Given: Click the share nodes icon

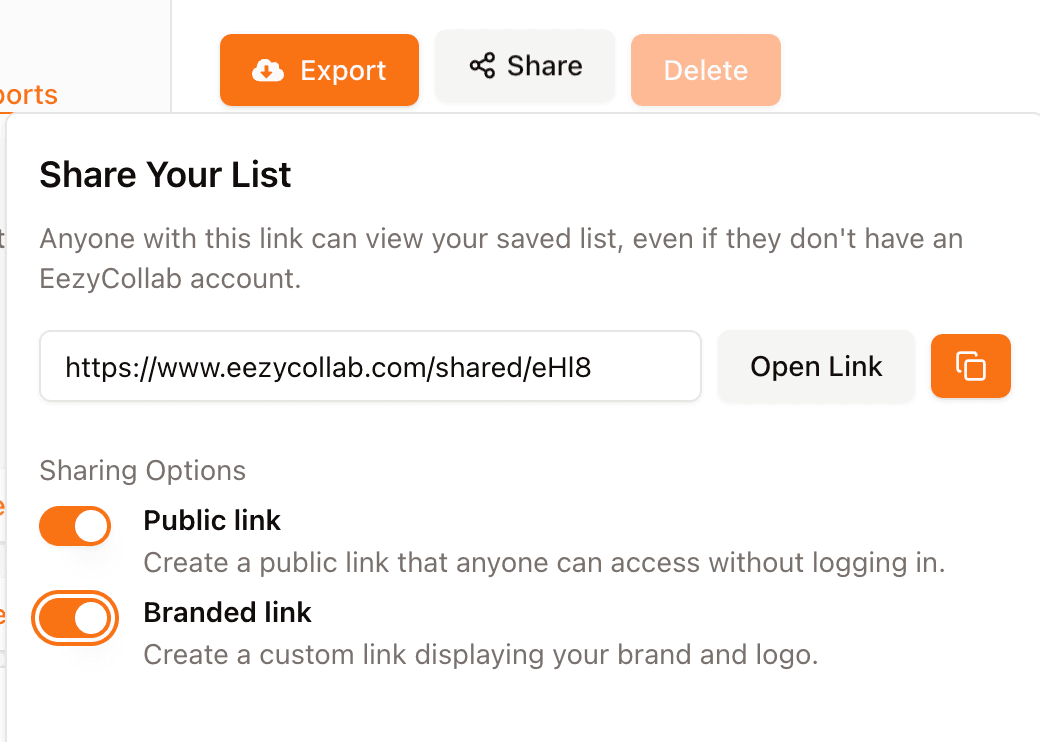Looking at the screenshot, I should [x=482, y=66].
